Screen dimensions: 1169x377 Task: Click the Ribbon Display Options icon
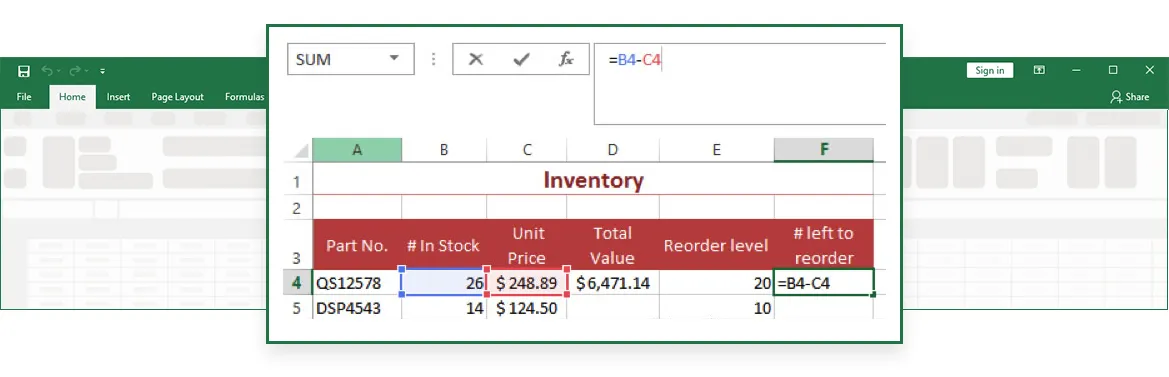coord(1039,70)
